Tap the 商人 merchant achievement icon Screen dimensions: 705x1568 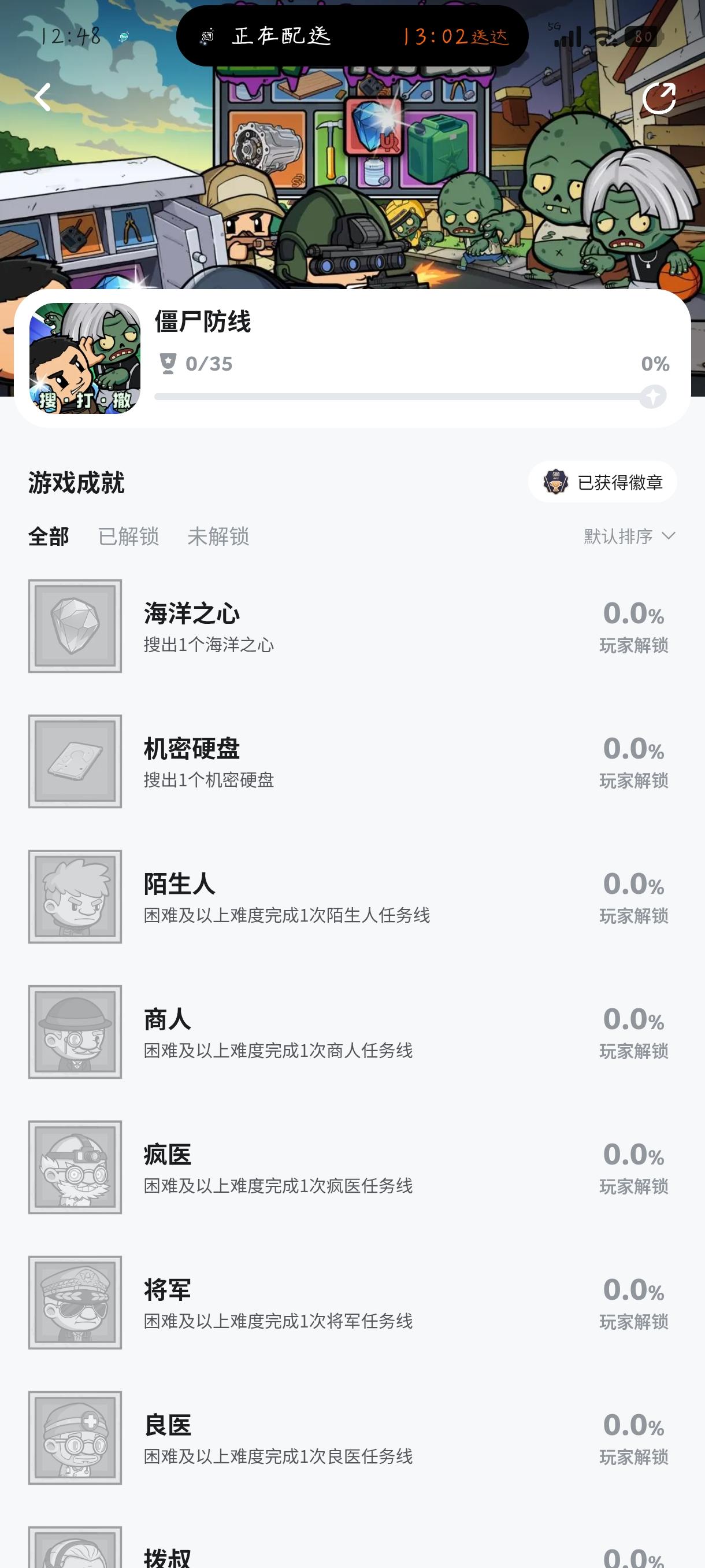(75, 1031)
